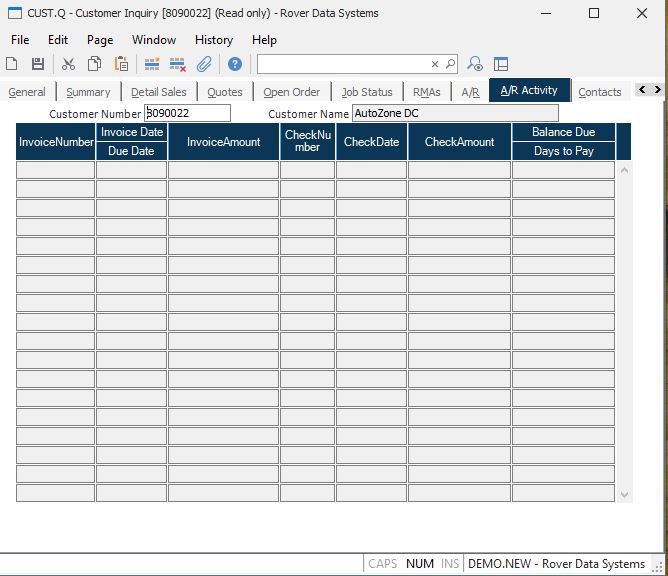Open the History menu

(213, 40)
